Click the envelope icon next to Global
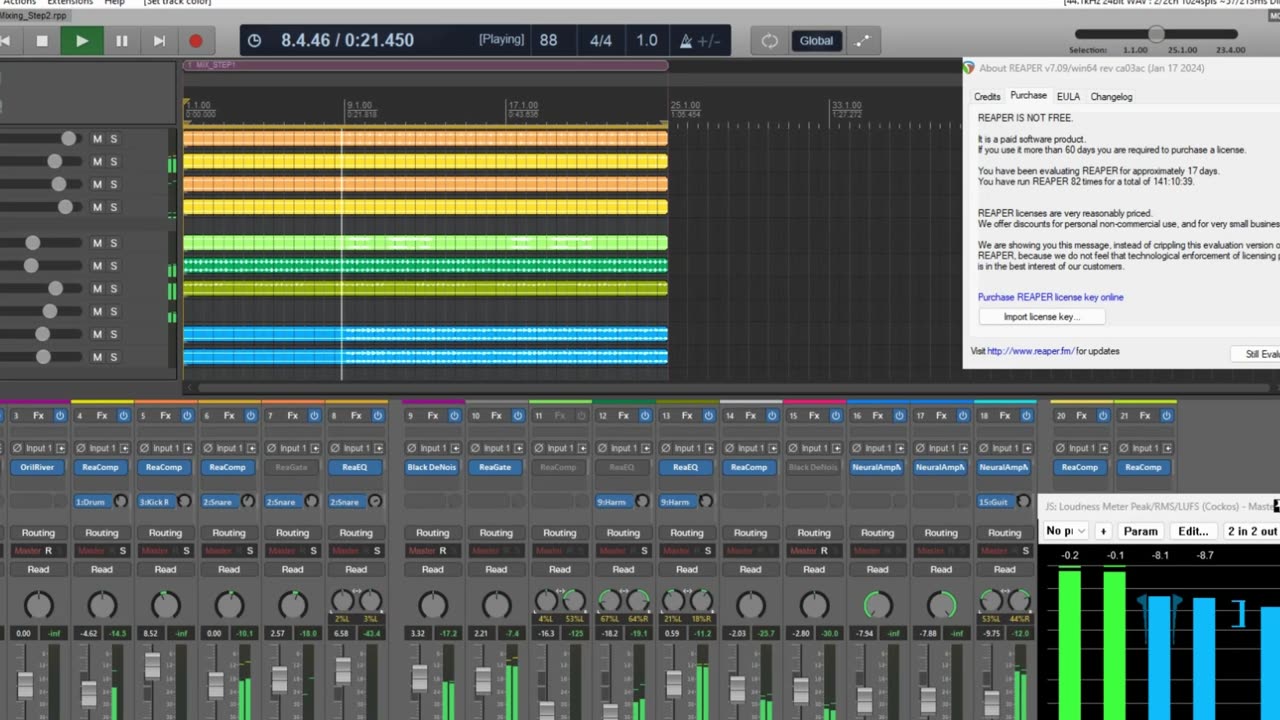Image resolution: width=1280 pixels, height=720 pixels. [862, 41]
